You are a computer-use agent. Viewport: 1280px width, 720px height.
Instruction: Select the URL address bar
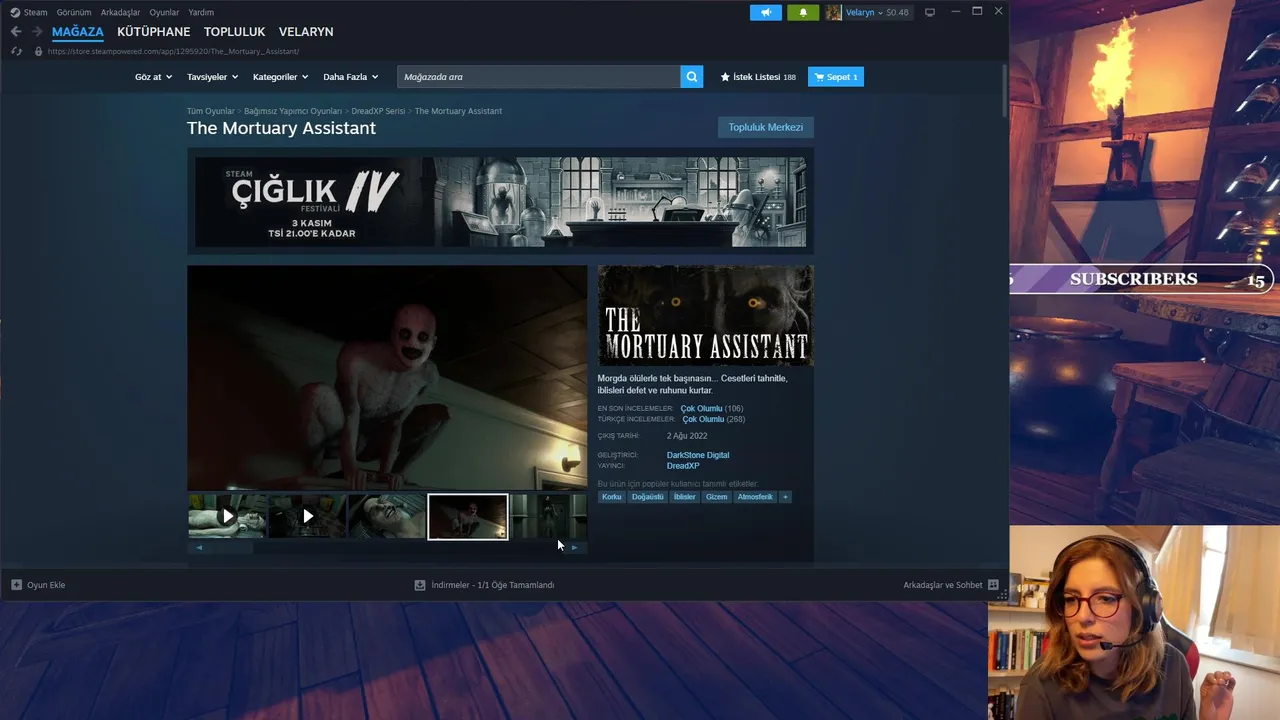point(173,51)
